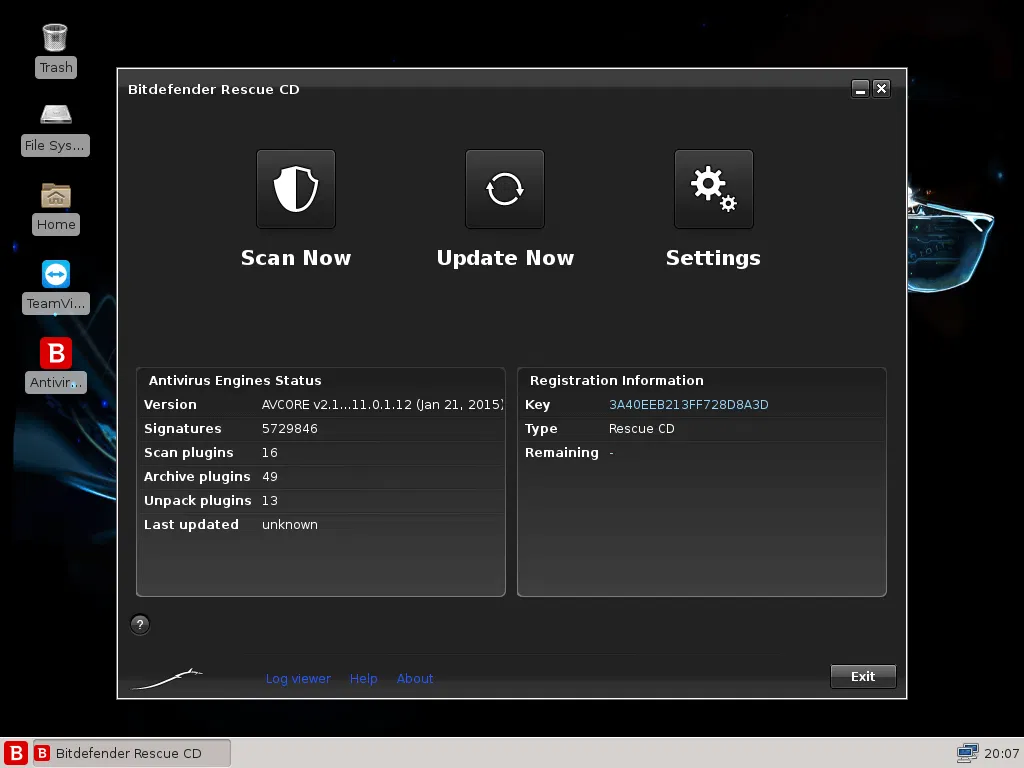Open the Log viewer

click(x=298, y=678)
